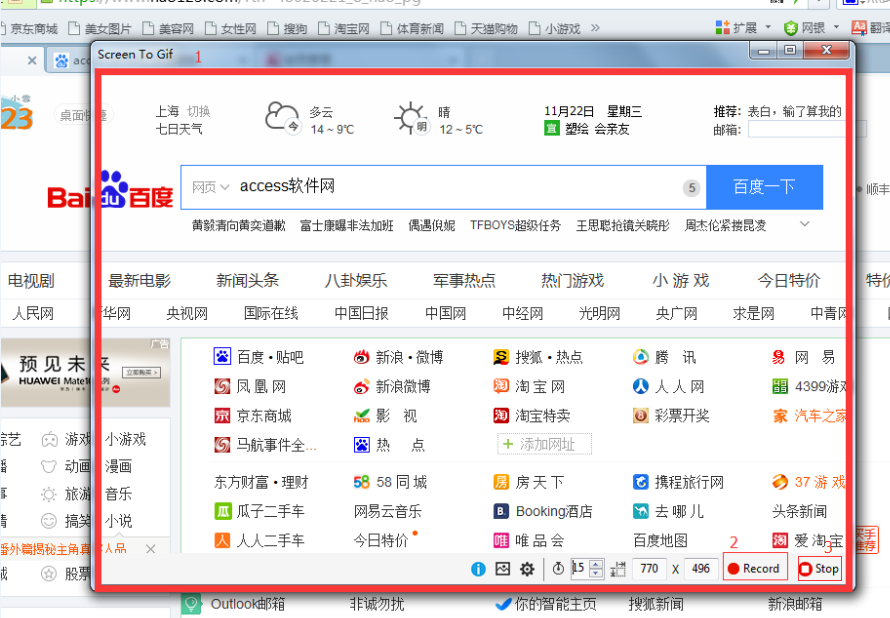Click the 去哪儿 site icon

pyautogui.click(x=640, y=511)
